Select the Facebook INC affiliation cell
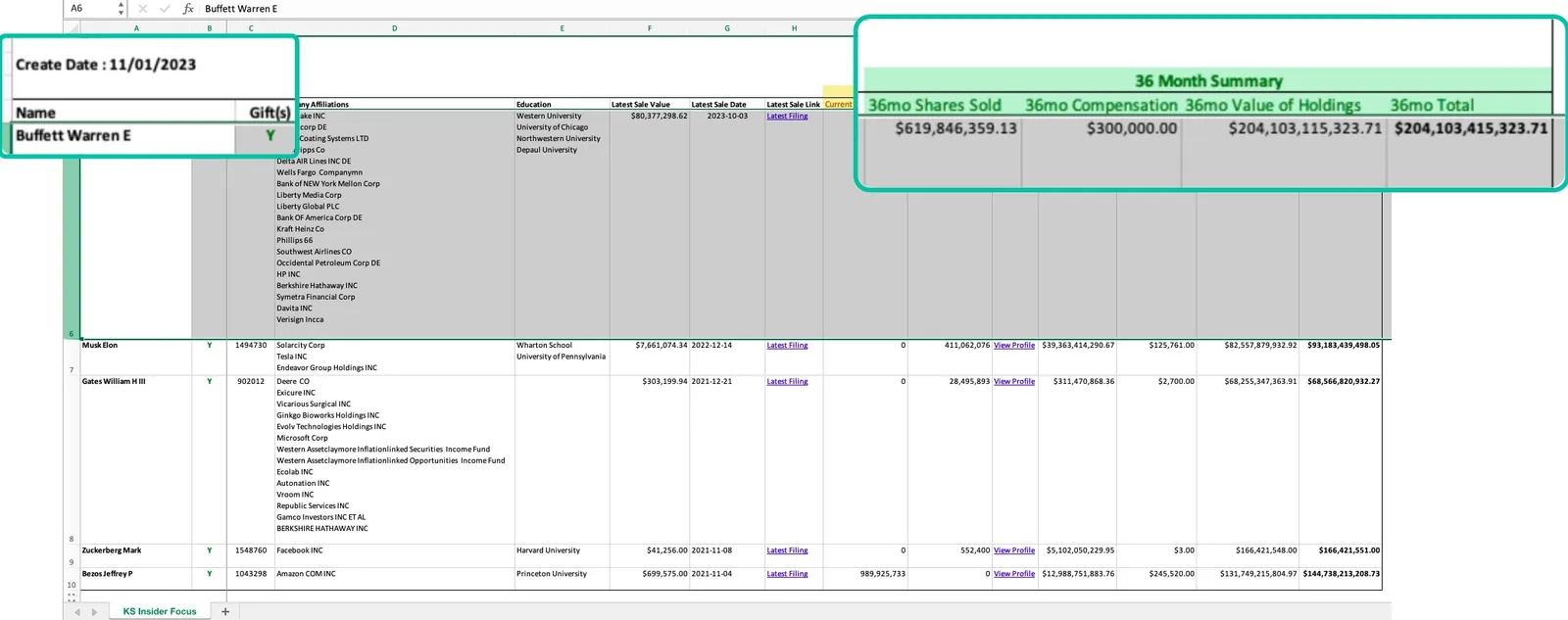The width and height of the screenshot is (1568, 620). [x=394, y=555]
